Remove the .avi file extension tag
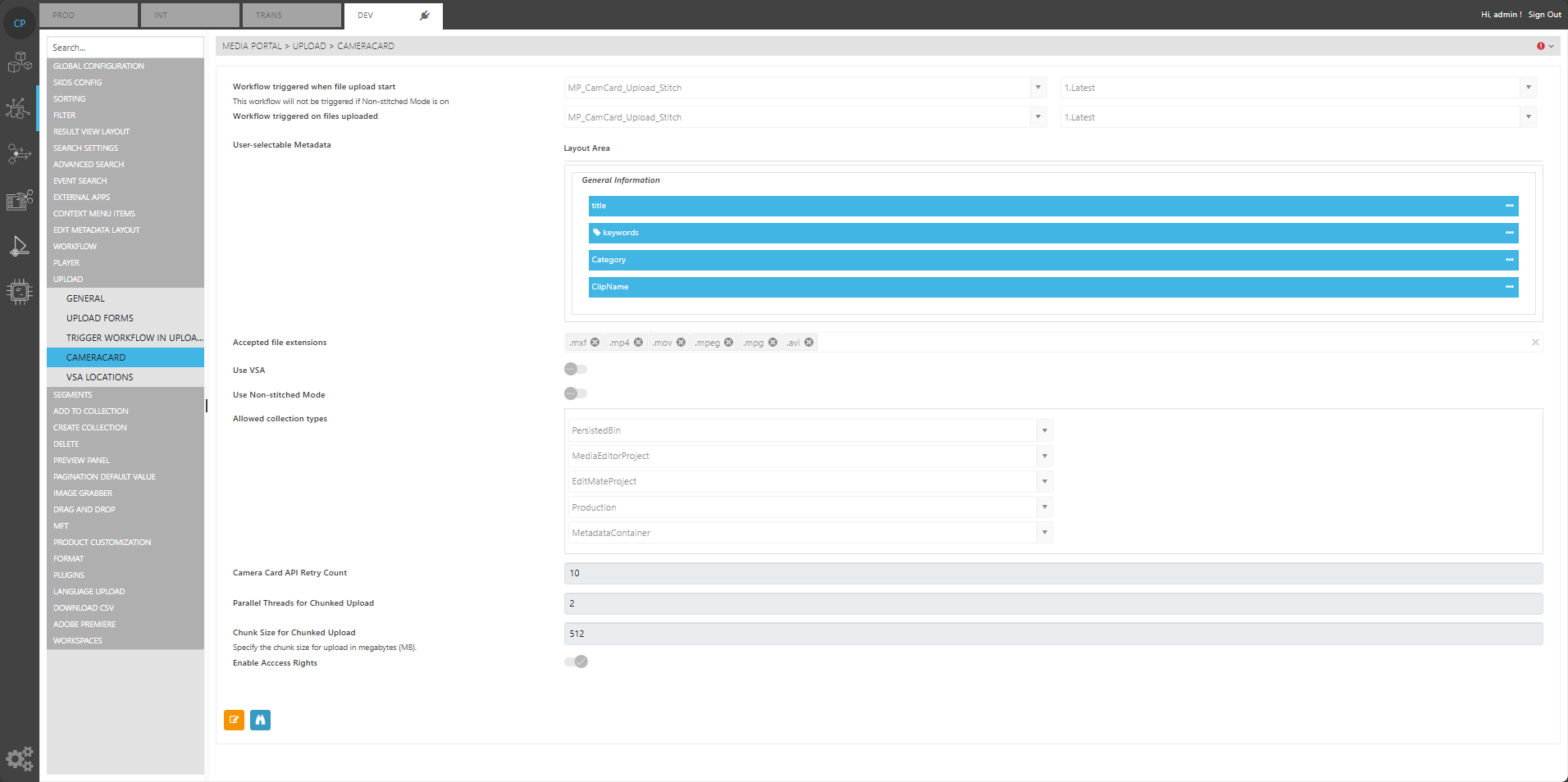 (x=809, y=343)
